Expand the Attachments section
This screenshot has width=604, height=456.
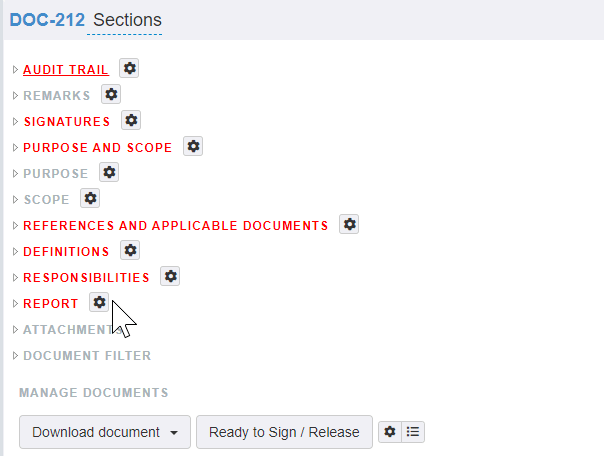click(15, 330)
